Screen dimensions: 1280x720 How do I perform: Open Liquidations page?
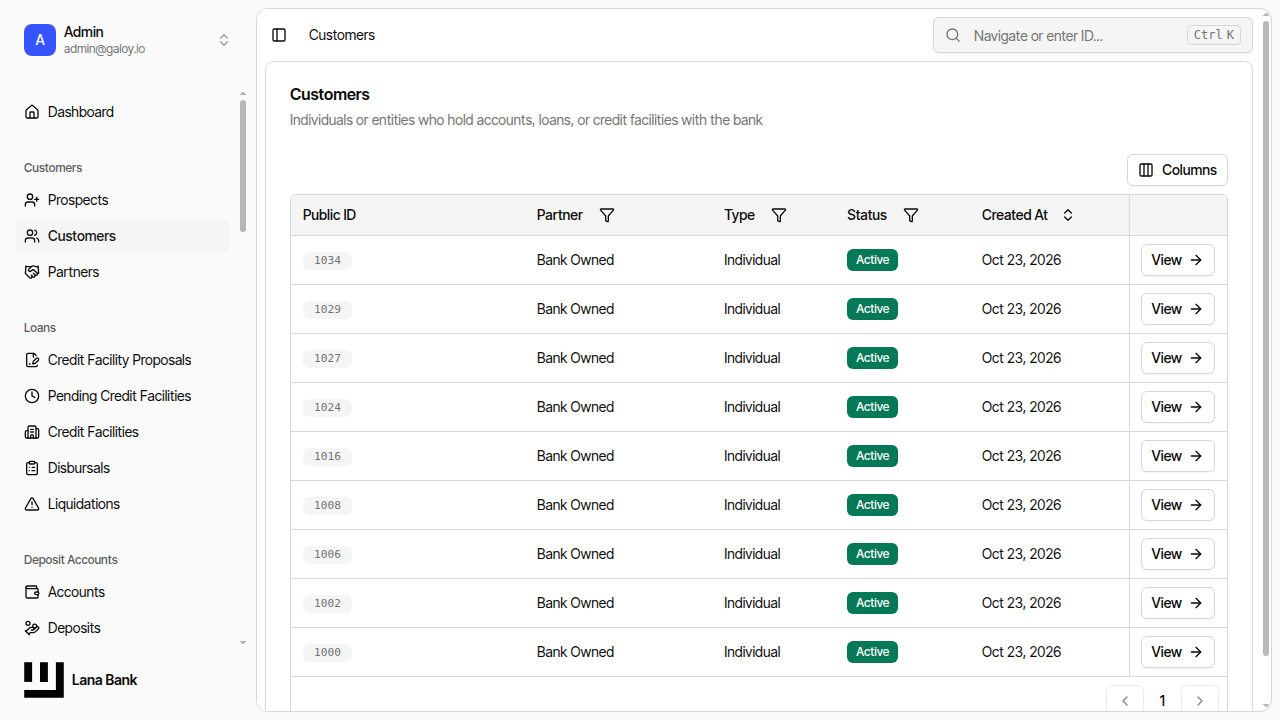tap(123, 504)
